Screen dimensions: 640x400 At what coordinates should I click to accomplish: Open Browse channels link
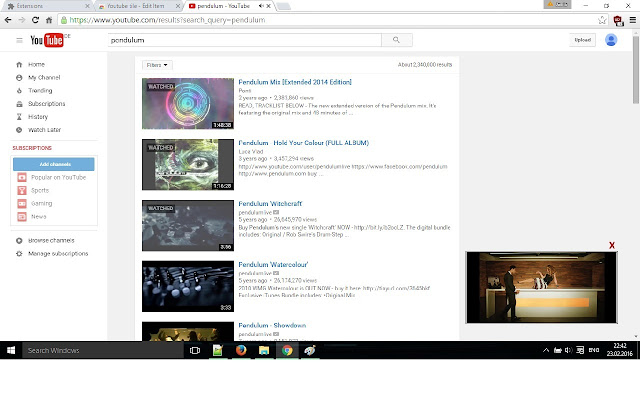(51, 240)
